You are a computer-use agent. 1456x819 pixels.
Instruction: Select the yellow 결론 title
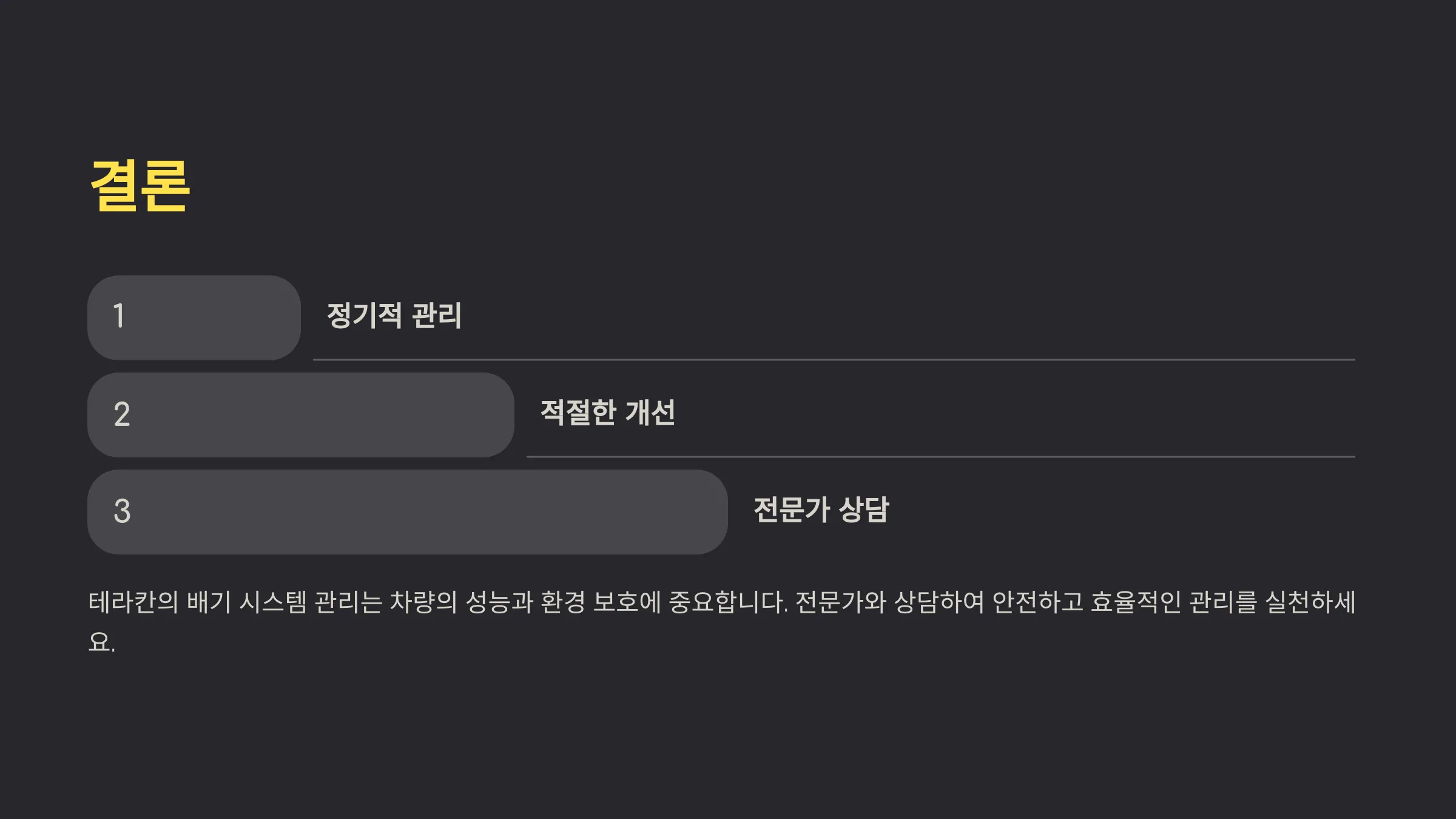coord(140,186)
